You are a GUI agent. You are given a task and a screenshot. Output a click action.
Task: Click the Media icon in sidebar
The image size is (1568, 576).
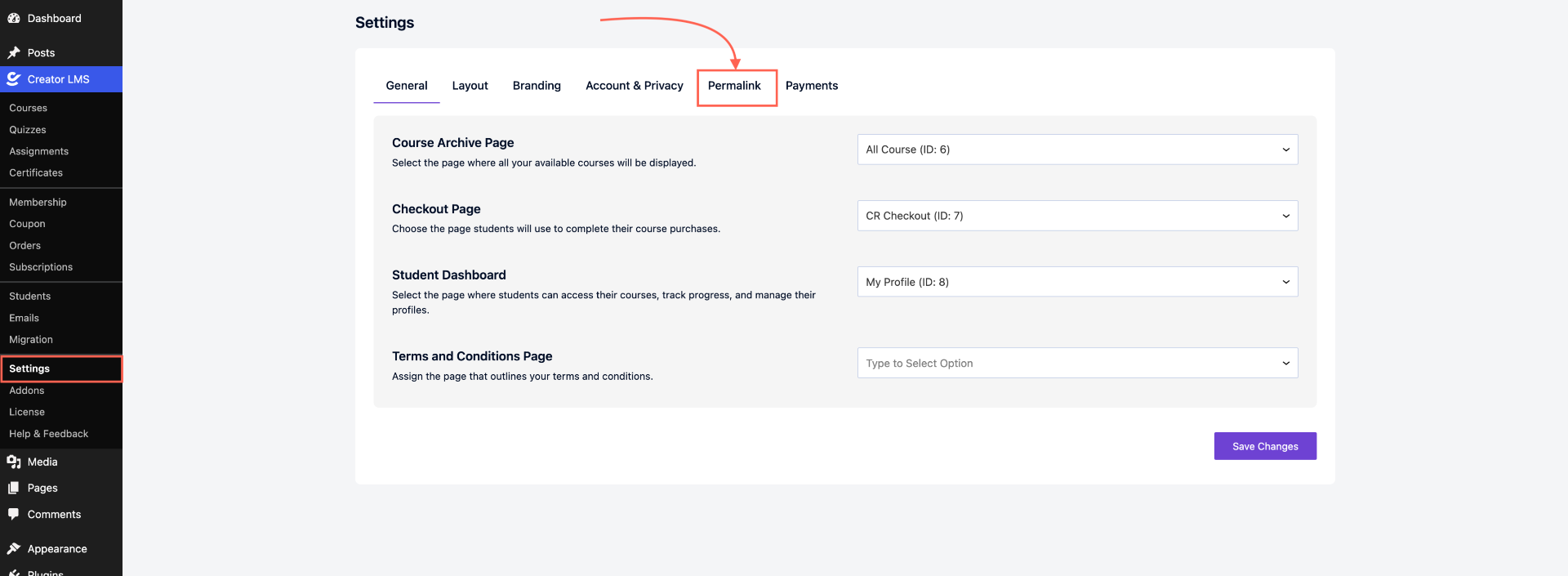click(x=14, y=462)
